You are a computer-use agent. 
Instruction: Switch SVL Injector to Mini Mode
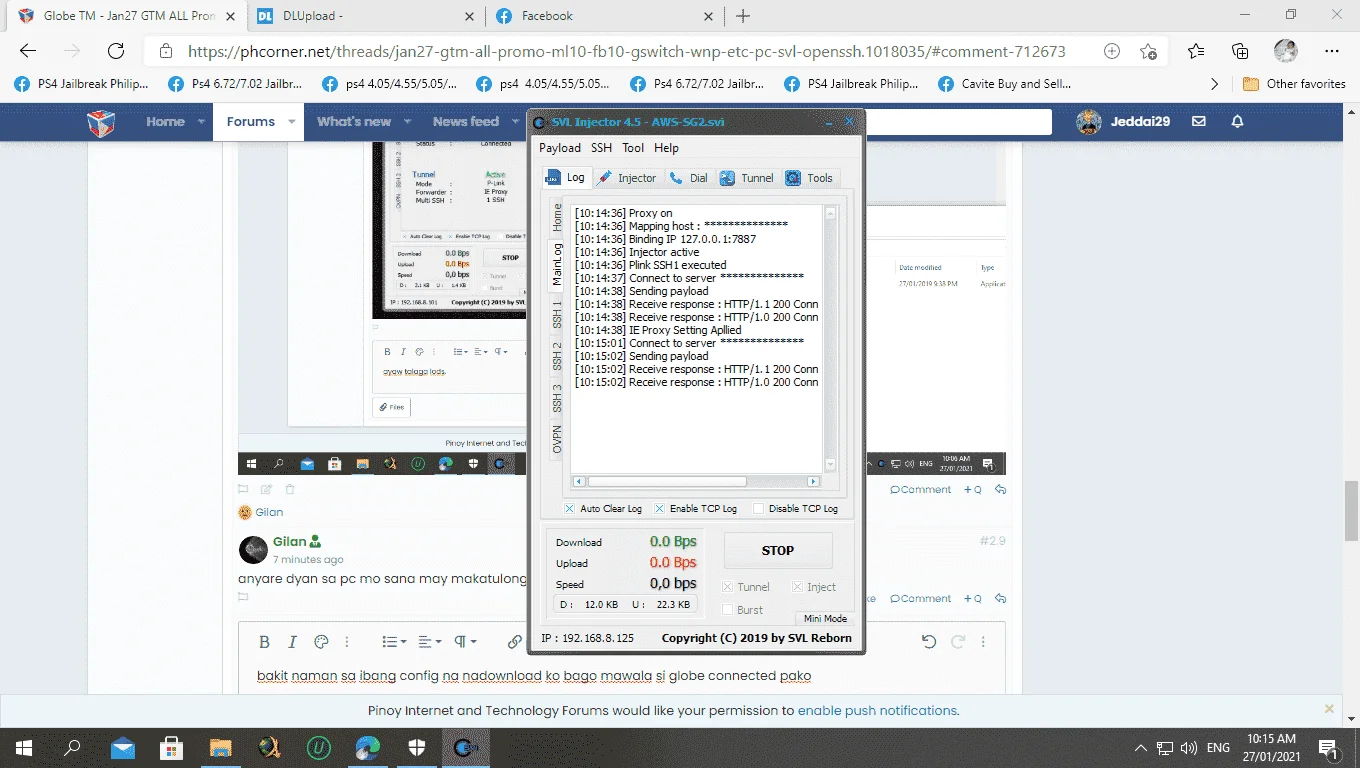[825, 618]
